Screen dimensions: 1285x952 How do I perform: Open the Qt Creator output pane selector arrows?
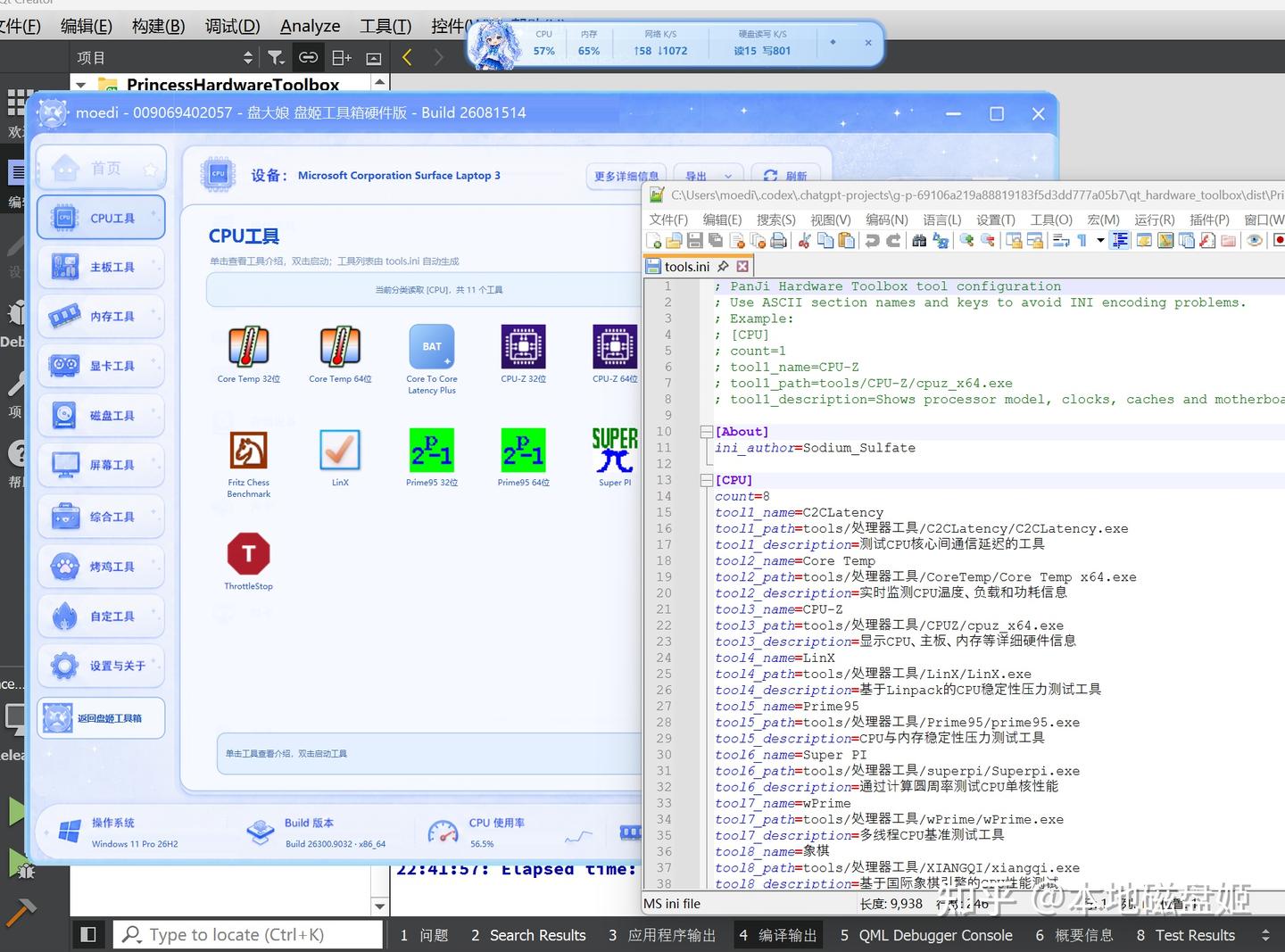(x=1265, y=935)
